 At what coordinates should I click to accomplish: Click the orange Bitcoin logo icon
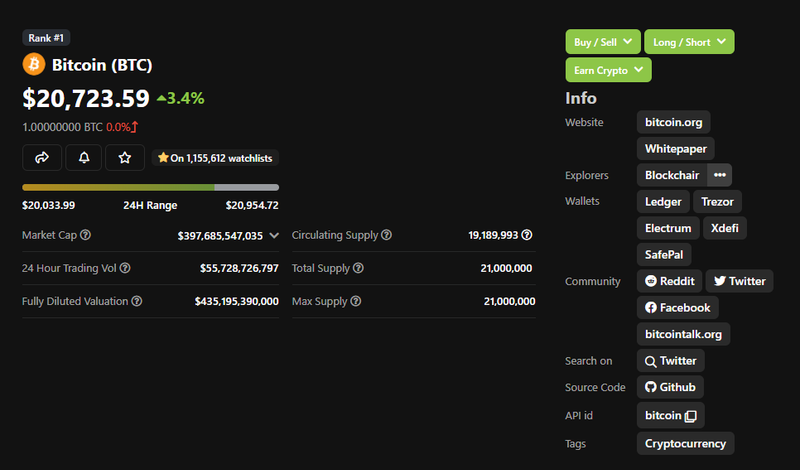tap(33, 65)
